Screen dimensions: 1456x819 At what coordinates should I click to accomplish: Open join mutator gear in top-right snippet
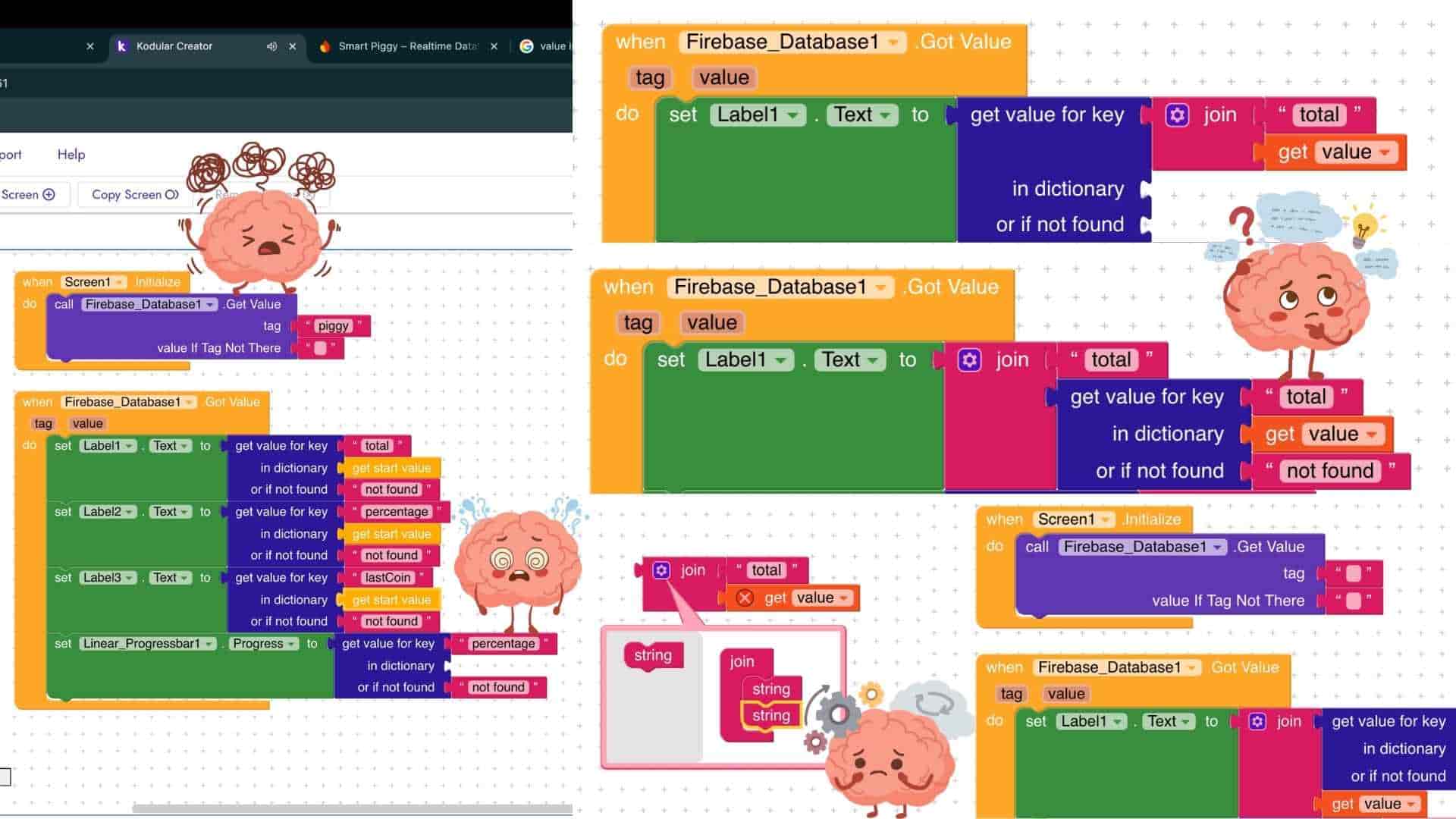(x=1177, y=115)
